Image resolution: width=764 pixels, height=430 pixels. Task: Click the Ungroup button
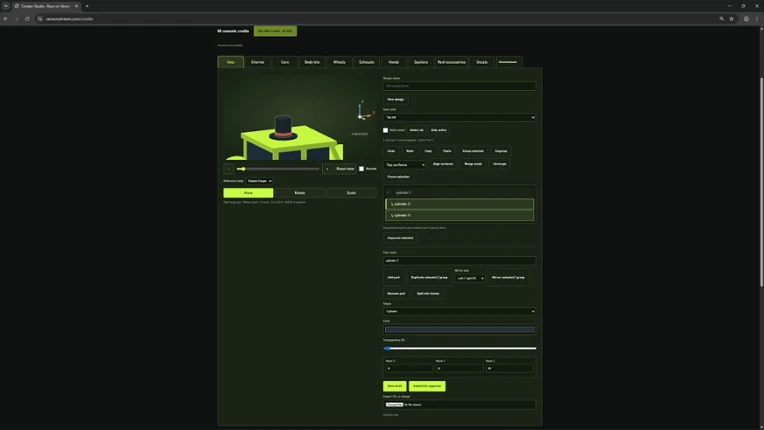click(501, 151)
